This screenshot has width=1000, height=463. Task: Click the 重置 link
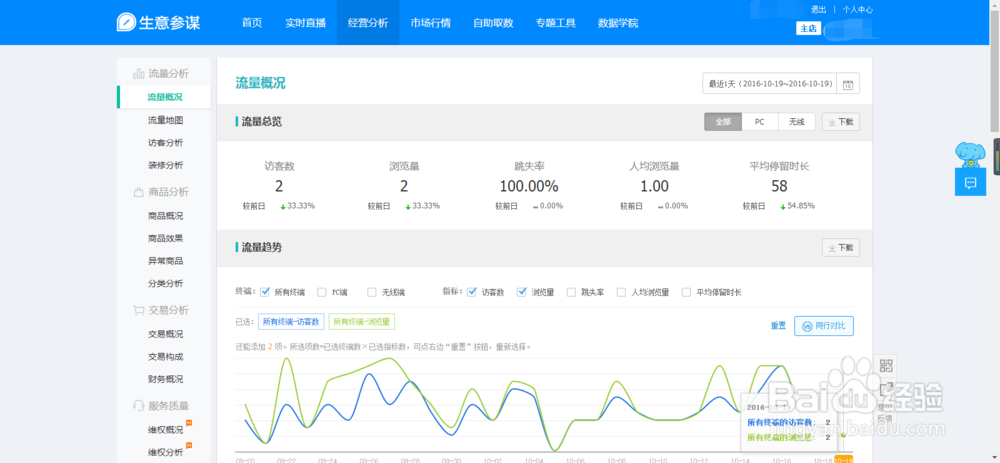[x=778, y=326]
